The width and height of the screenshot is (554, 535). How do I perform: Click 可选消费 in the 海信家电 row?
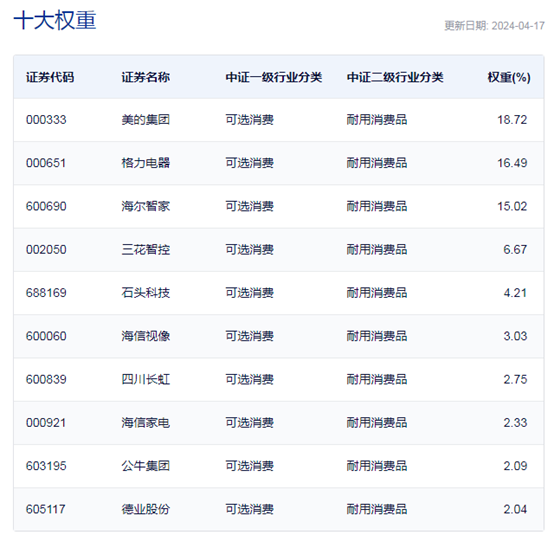click(249, 423)
